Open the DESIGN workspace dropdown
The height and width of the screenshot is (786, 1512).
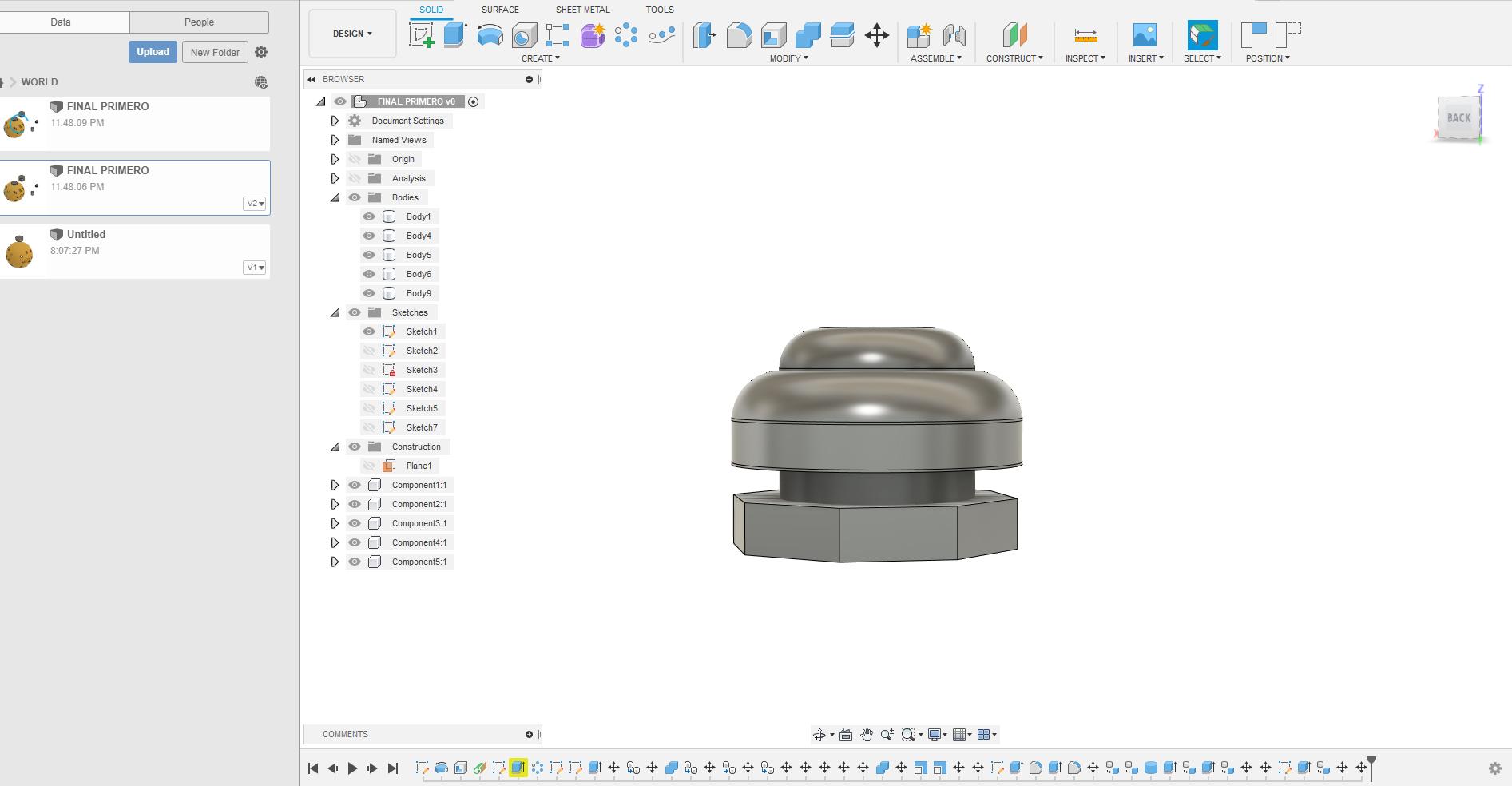tap(352, 34)
